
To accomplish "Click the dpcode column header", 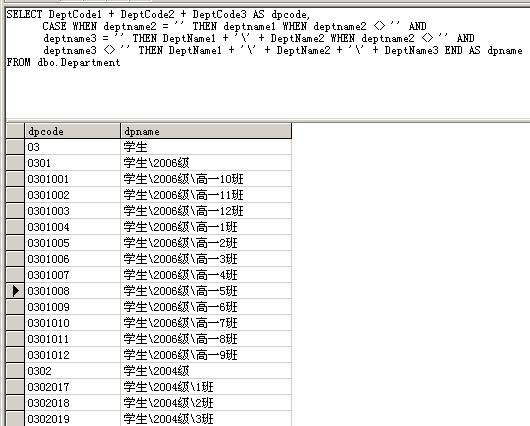I will (x=72, y=131).
